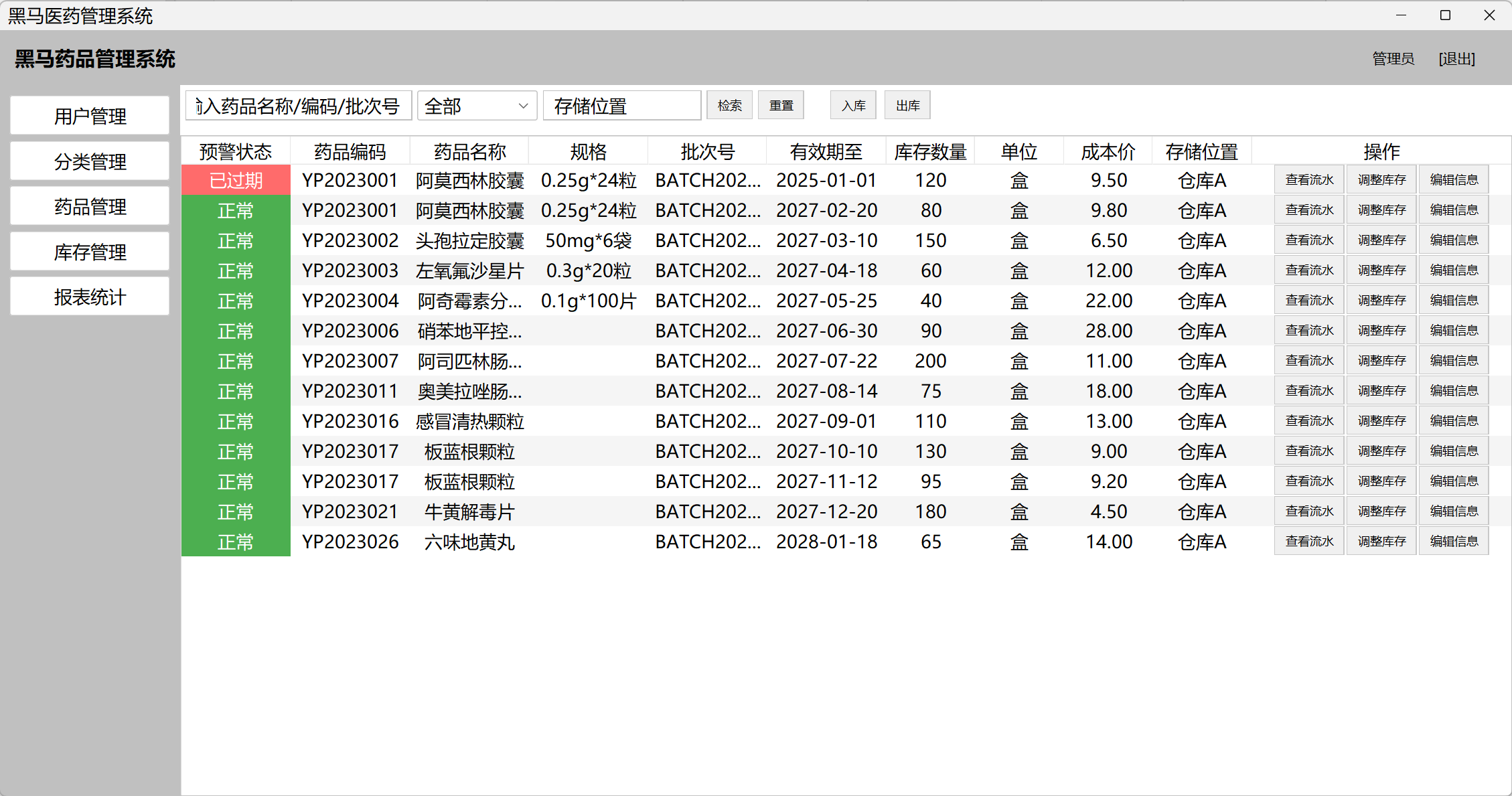Viewport: 1512px width, 796px height.
Task: Click the 入库 stock-in button
Action: pos(853,106)
